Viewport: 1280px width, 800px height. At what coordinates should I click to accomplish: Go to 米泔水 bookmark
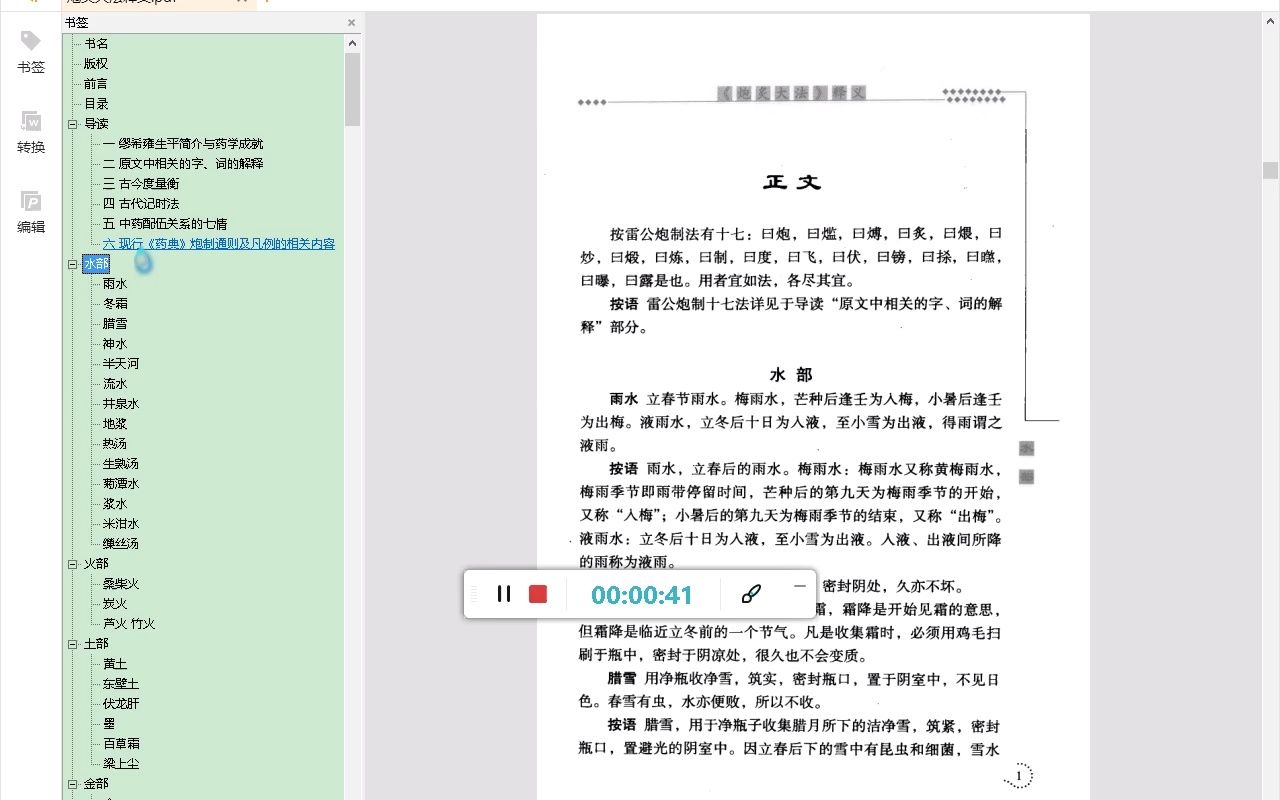(121, 523)
